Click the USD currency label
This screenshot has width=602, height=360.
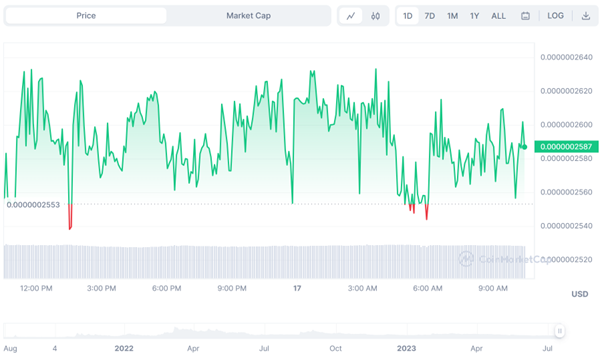(x=580, y=294)
